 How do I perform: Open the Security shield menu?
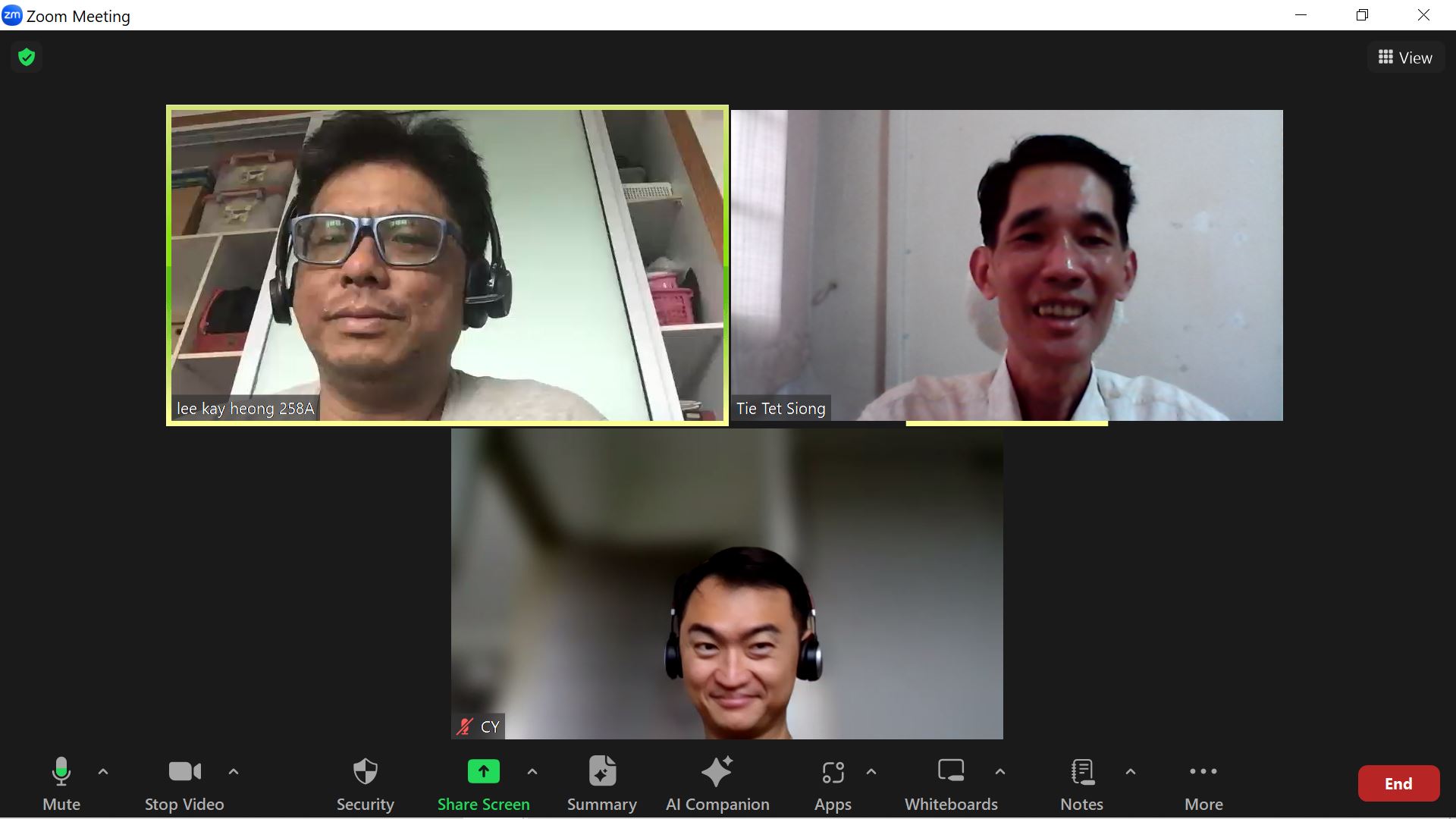[366, 784]
